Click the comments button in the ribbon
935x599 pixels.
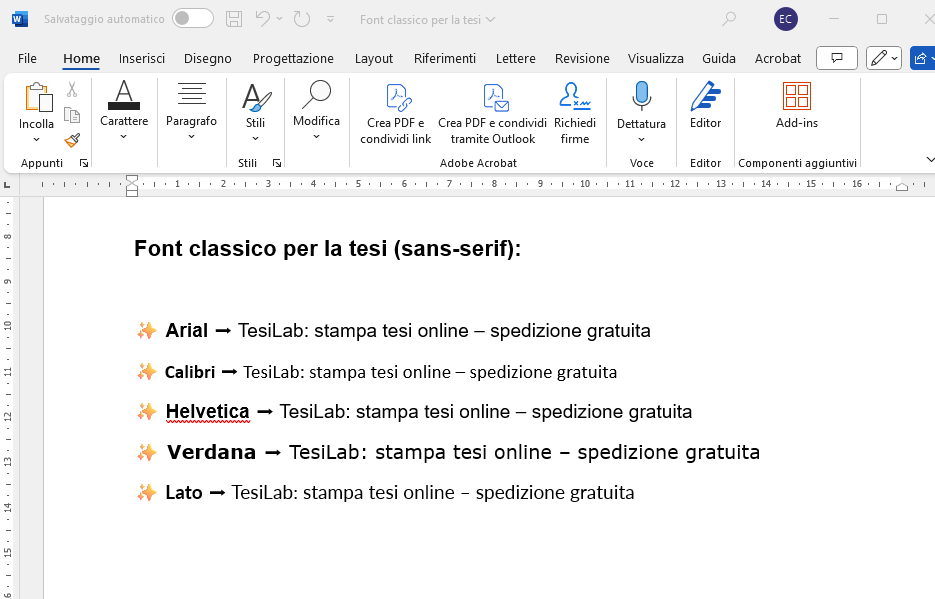pyautogui.click(x=837, y=58)
